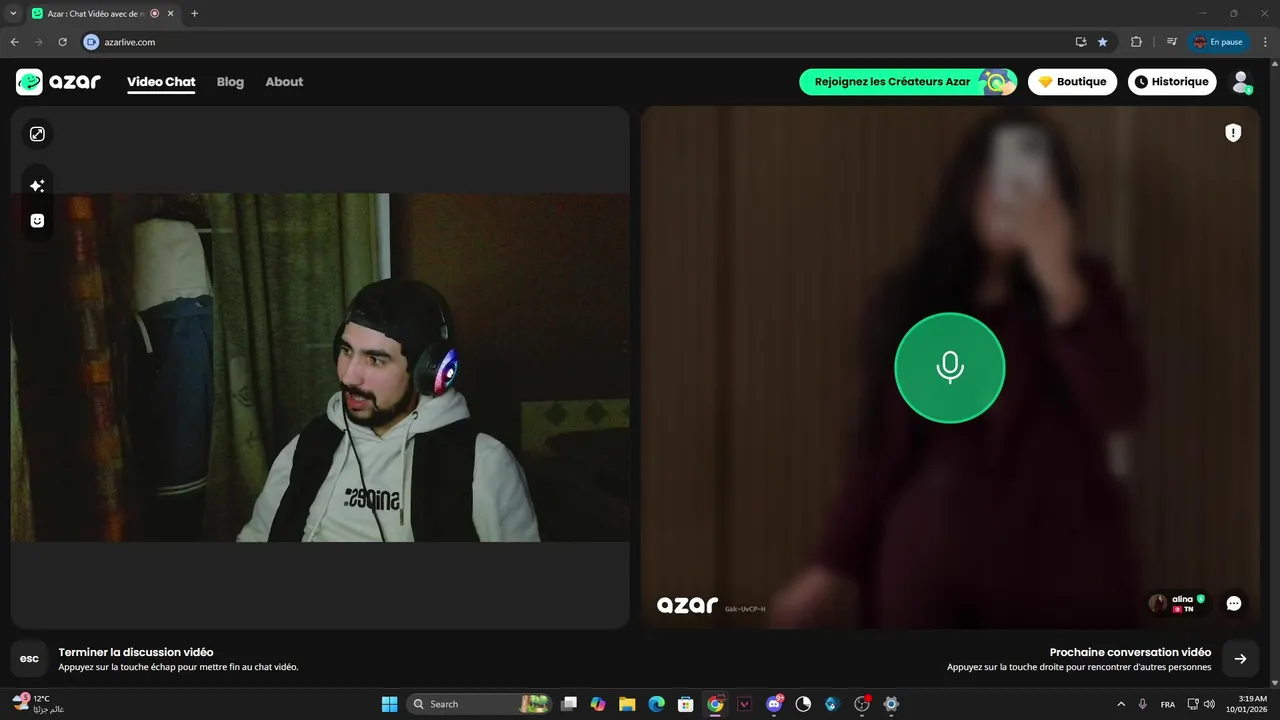The width and height of the screenshot is (1280, 720).
Task: Open the Video Chat tab
Action: (x=161, y=82)
